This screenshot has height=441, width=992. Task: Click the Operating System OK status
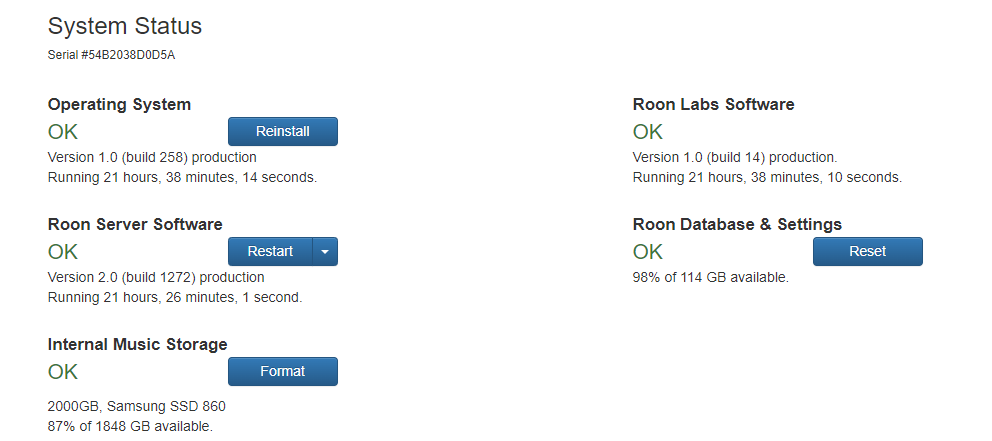point(63,132)
